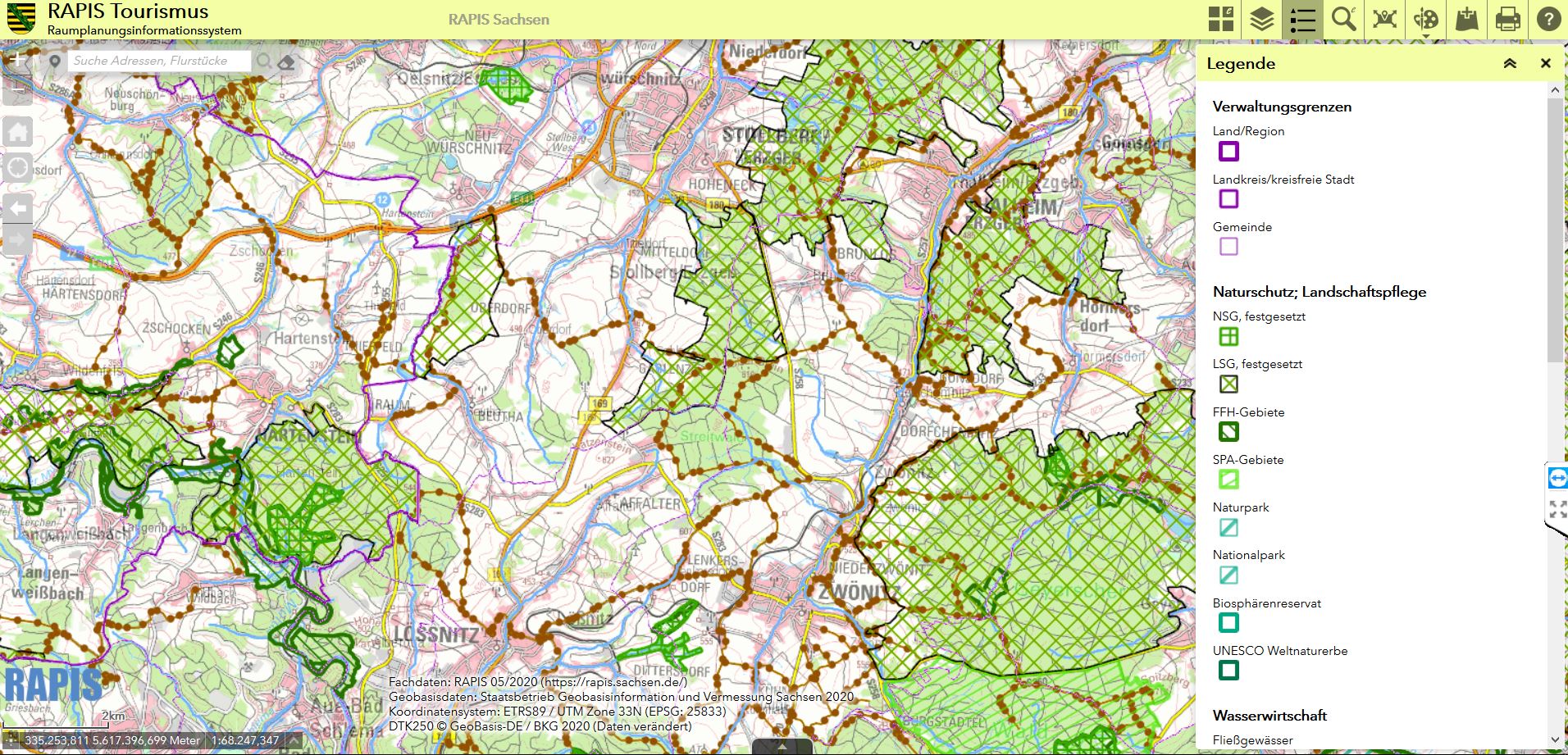Click the location pin beside search box
1568x755 pixels.
pos(55,61)
